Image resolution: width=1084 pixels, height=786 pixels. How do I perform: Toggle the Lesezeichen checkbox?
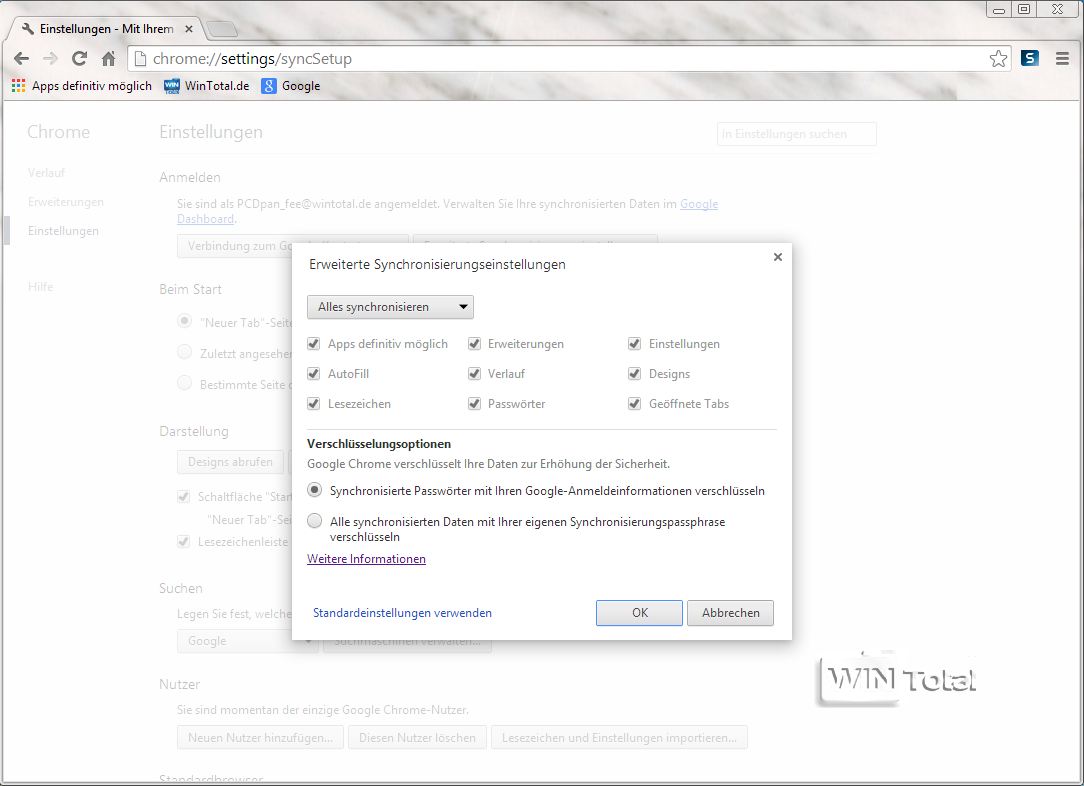314,404
